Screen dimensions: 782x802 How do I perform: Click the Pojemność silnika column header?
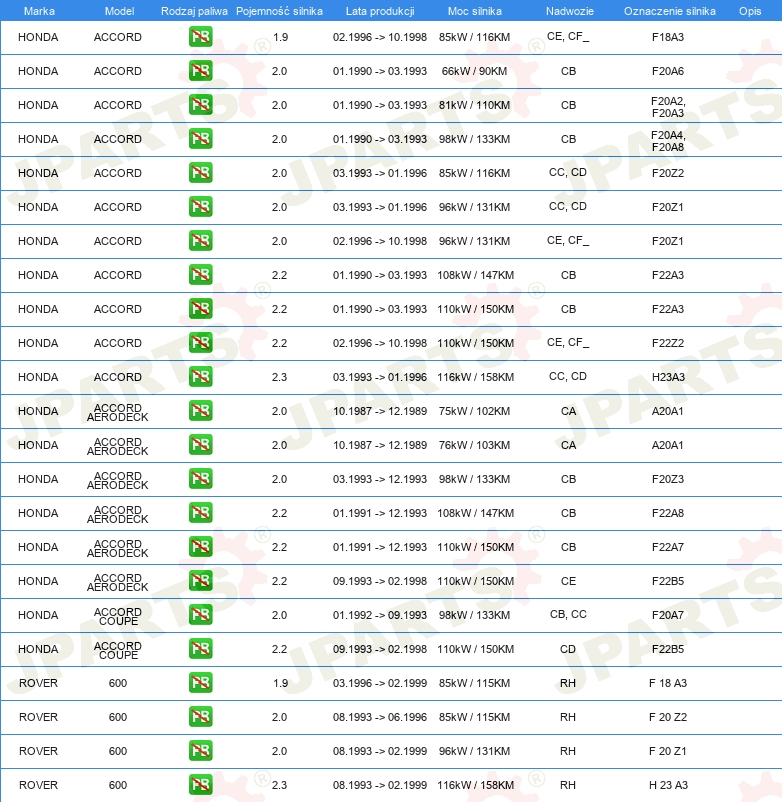(x=279, y=11)
